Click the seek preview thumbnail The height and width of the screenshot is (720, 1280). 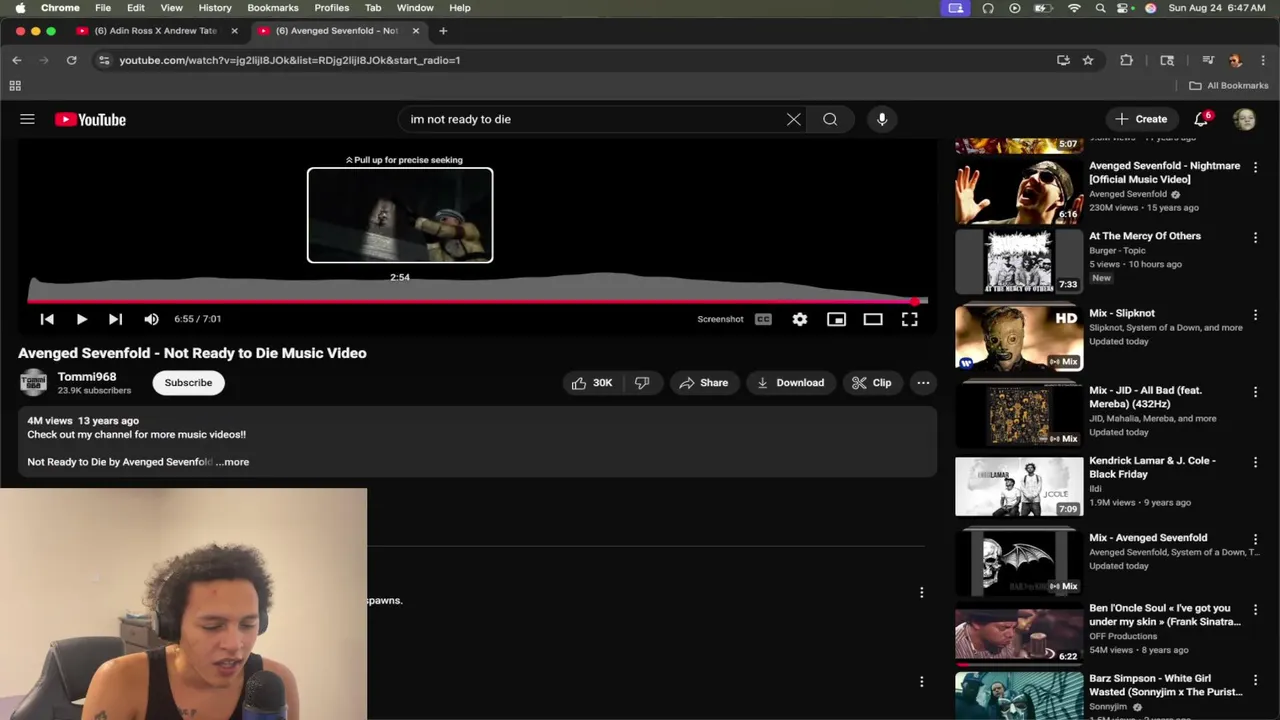pos(400,215)
